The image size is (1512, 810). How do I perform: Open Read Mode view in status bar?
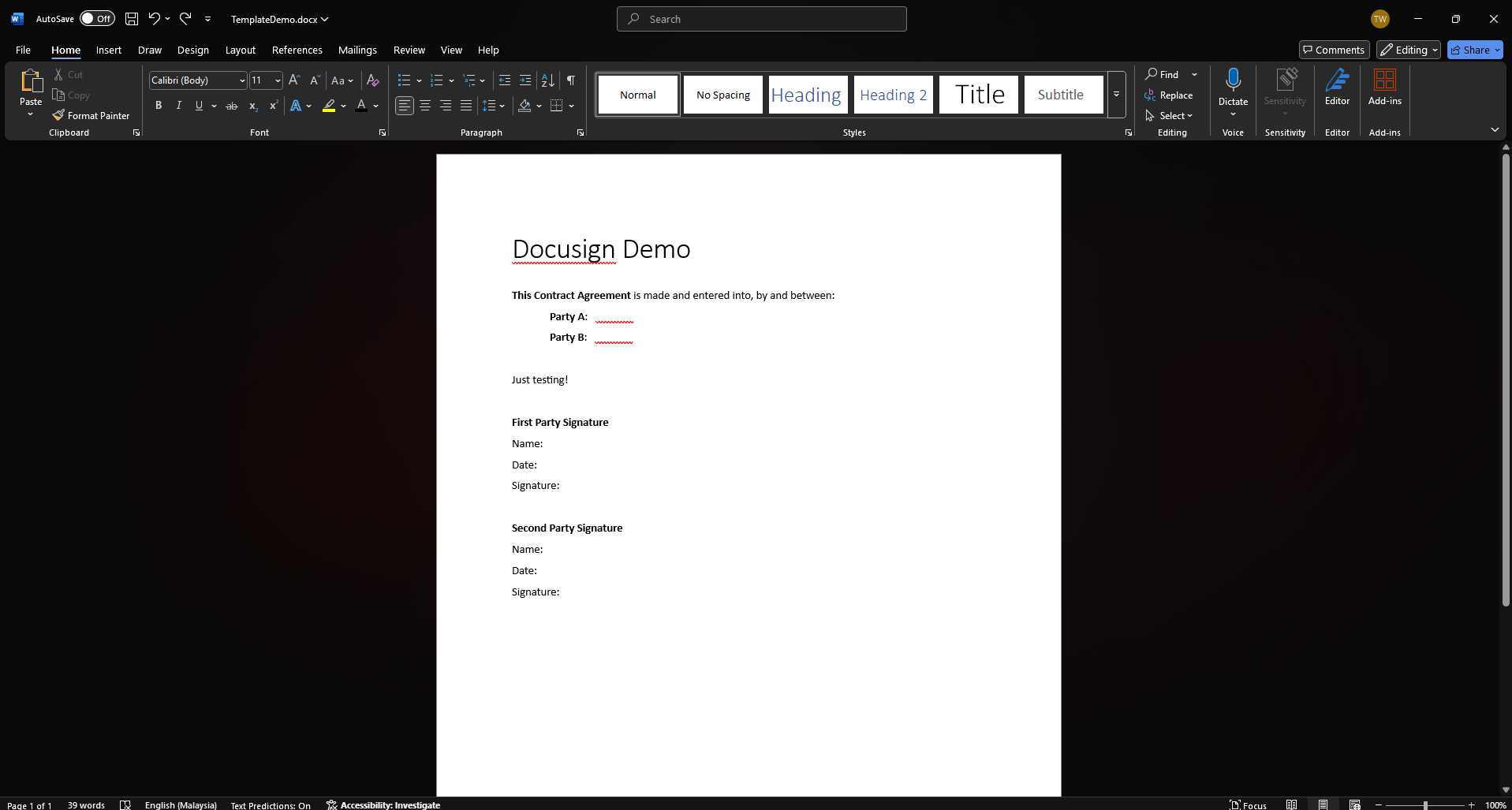(x=1291, y=804)
